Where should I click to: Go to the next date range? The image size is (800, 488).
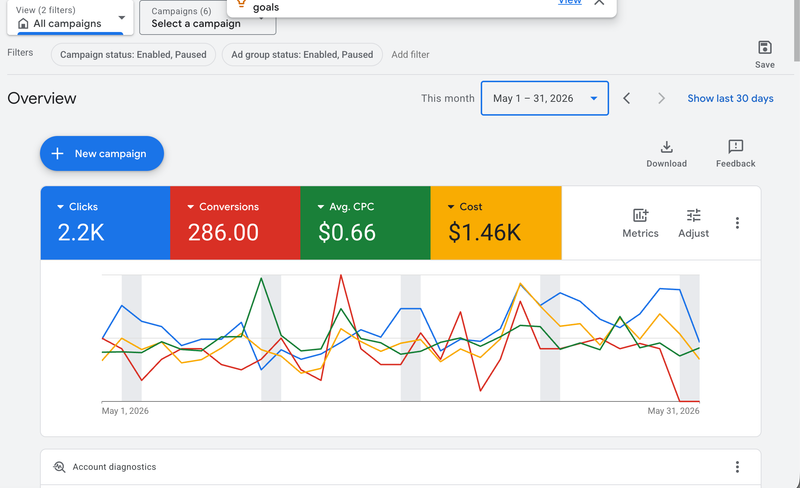(661, 98)
